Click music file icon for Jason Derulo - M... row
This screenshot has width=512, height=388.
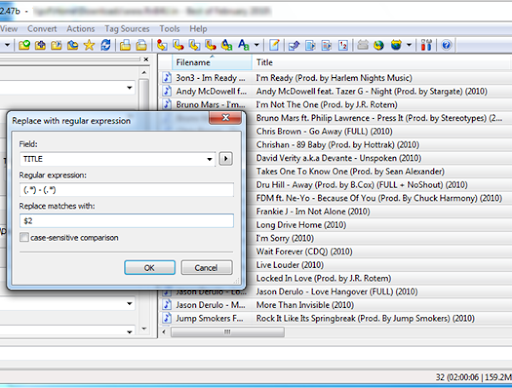point(167,305)
